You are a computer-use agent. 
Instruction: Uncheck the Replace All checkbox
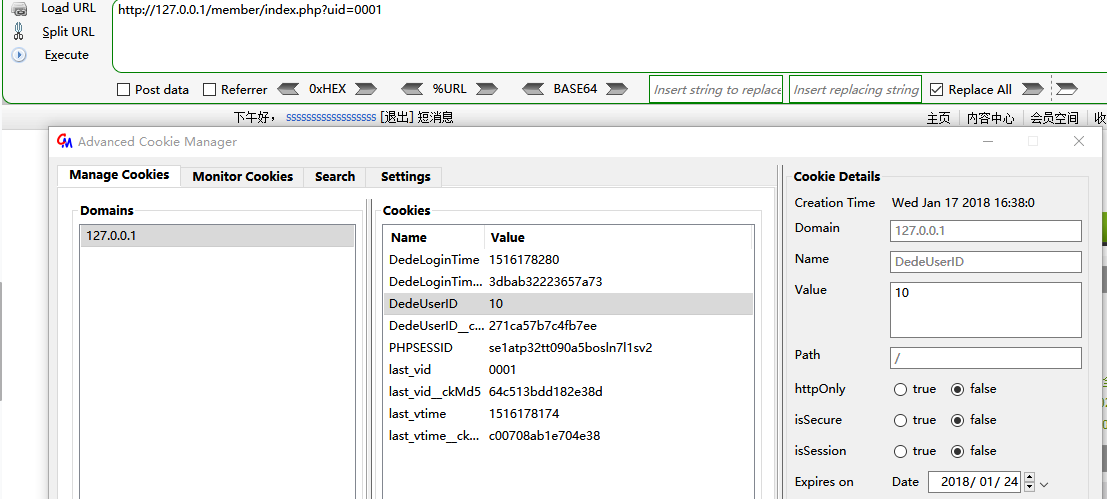pos(936,90)
